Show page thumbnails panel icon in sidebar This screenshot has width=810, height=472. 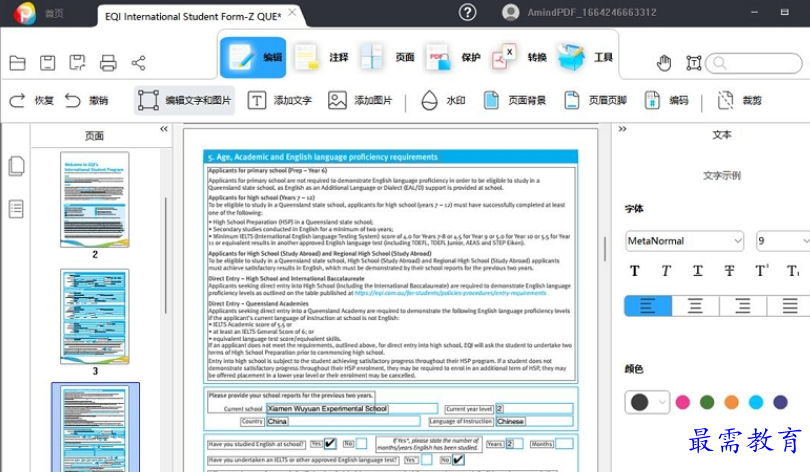(16, 166)
